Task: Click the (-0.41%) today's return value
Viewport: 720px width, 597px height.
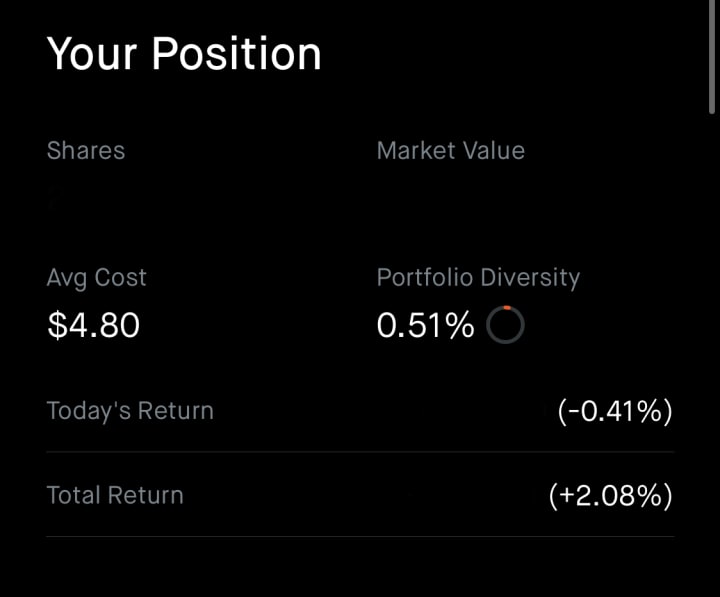Action: (615, 411)
